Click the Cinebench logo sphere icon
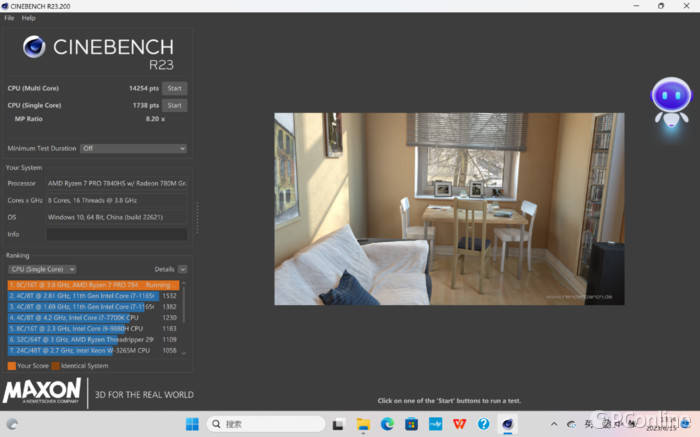 click(34, 47)
